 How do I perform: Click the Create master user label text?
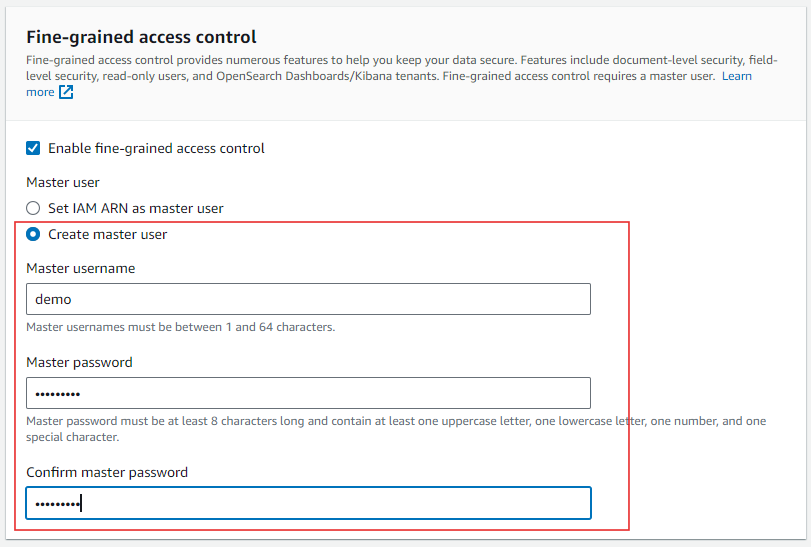107,234
